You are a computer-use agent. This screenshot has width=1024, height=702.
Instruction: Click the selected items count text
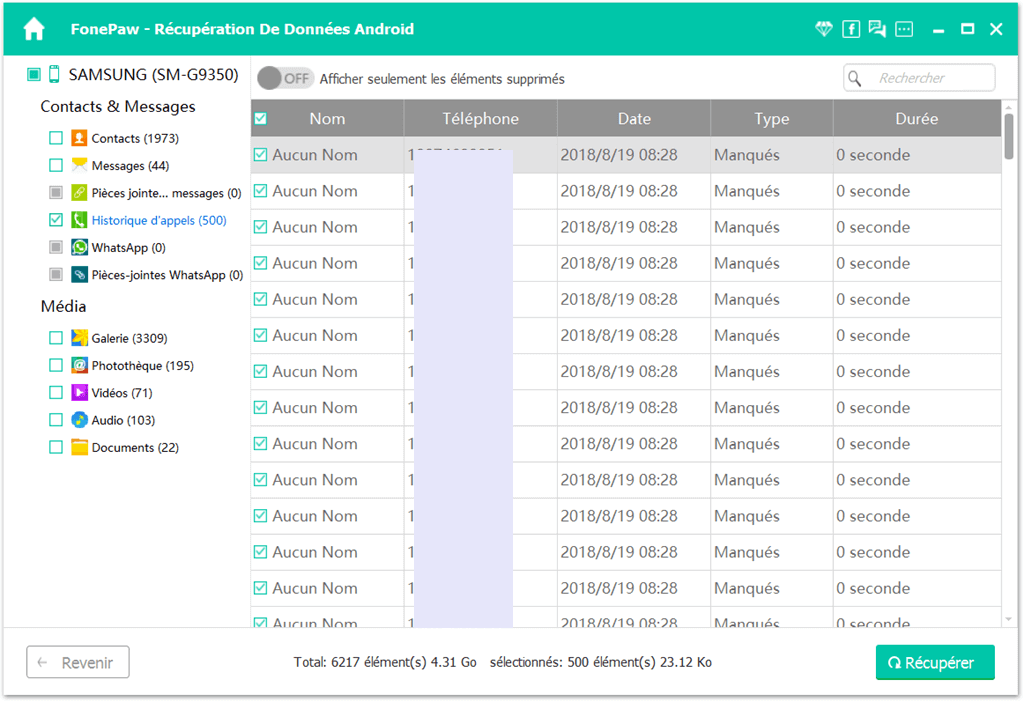[601, 662]
